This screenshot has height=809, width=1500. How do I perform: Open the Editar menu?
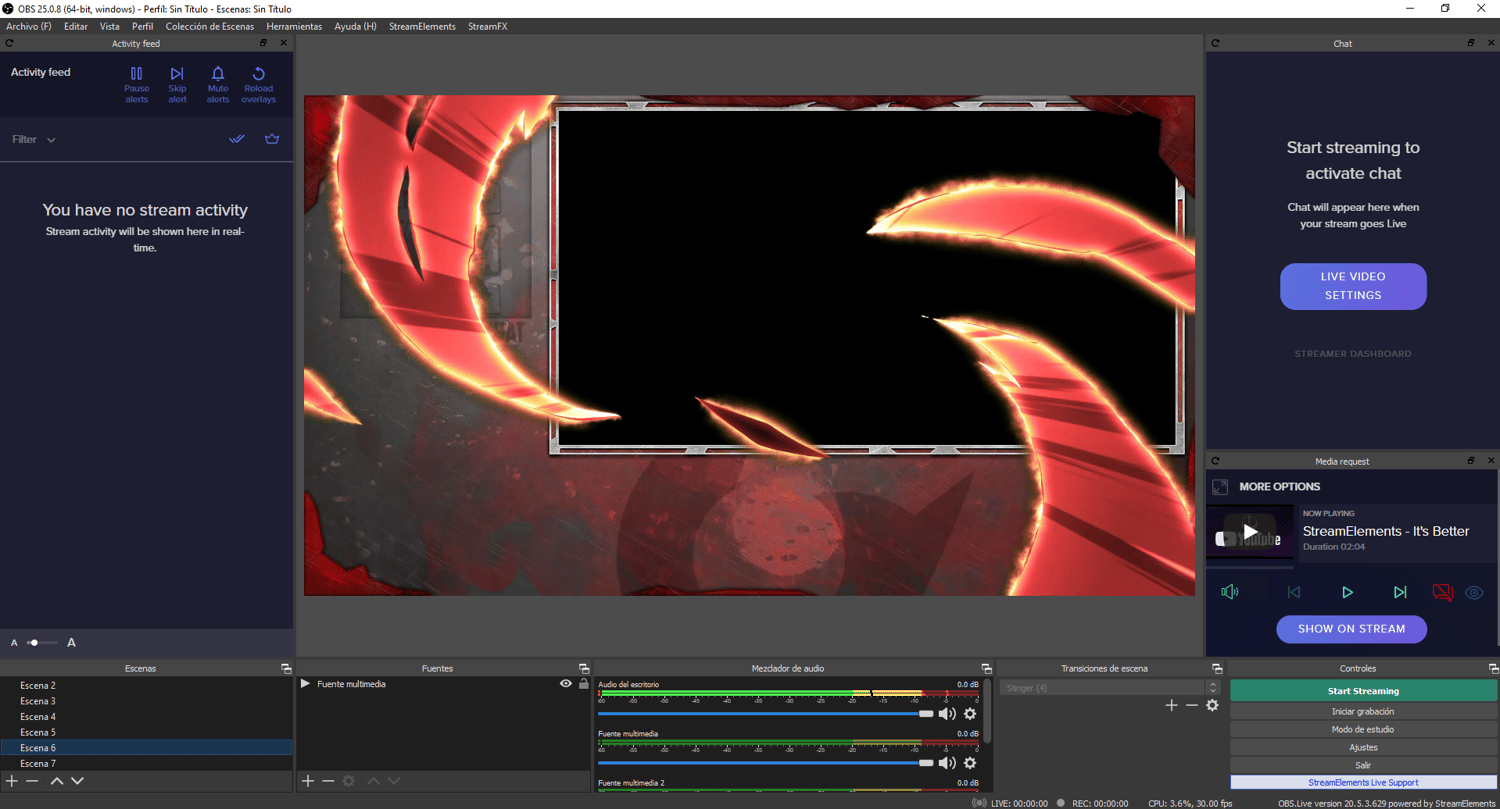[76, 26]
